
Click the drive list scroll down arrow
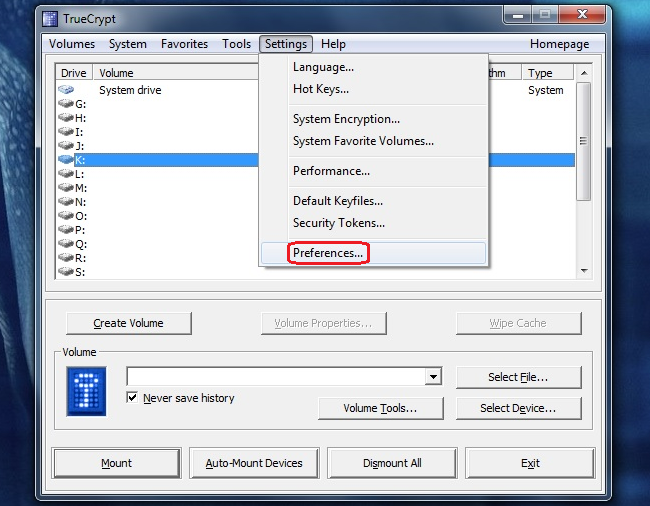click(584, 271)
